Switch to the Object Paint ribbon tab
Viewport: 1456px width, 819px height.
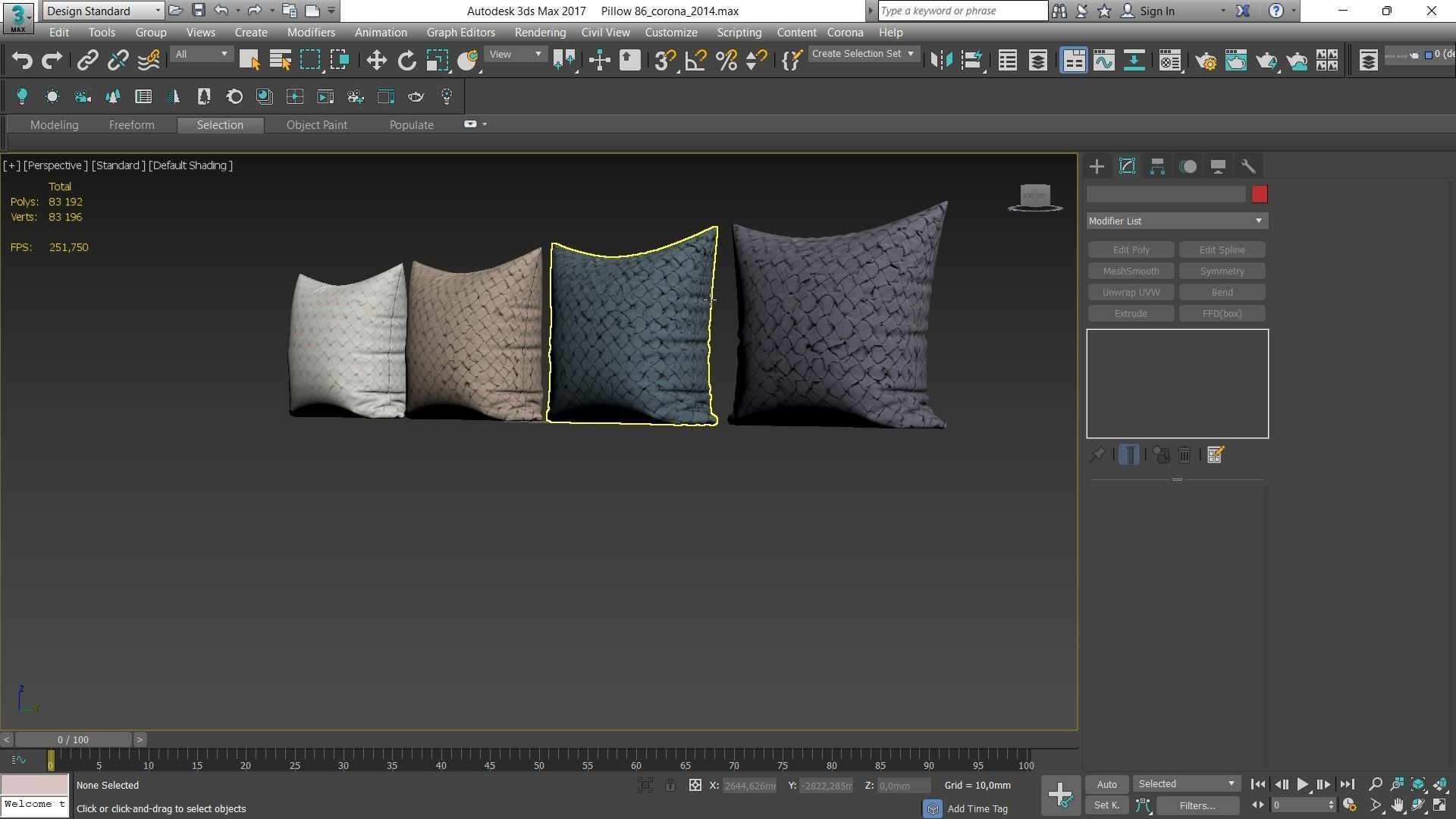(316, 125)
